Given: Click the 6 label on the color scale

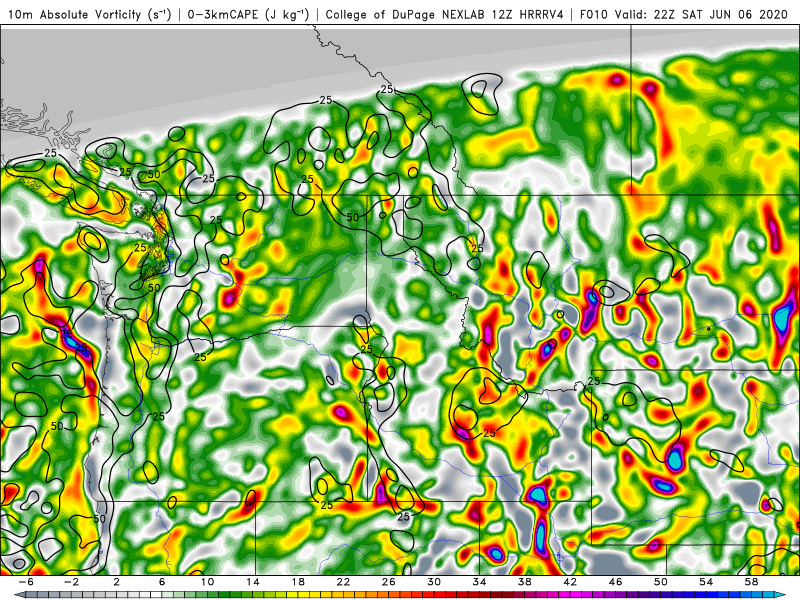Looking at the screenshot, I should tap(162, 582).
